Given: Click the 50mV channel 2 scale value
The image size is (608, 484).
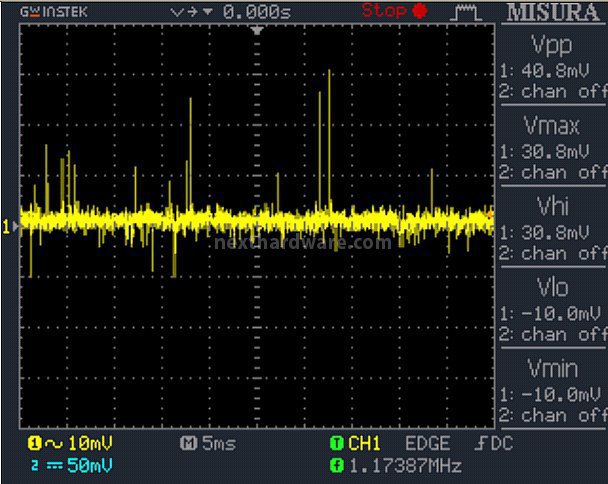Looking at the screenshot, I should [x=90, y=465].
